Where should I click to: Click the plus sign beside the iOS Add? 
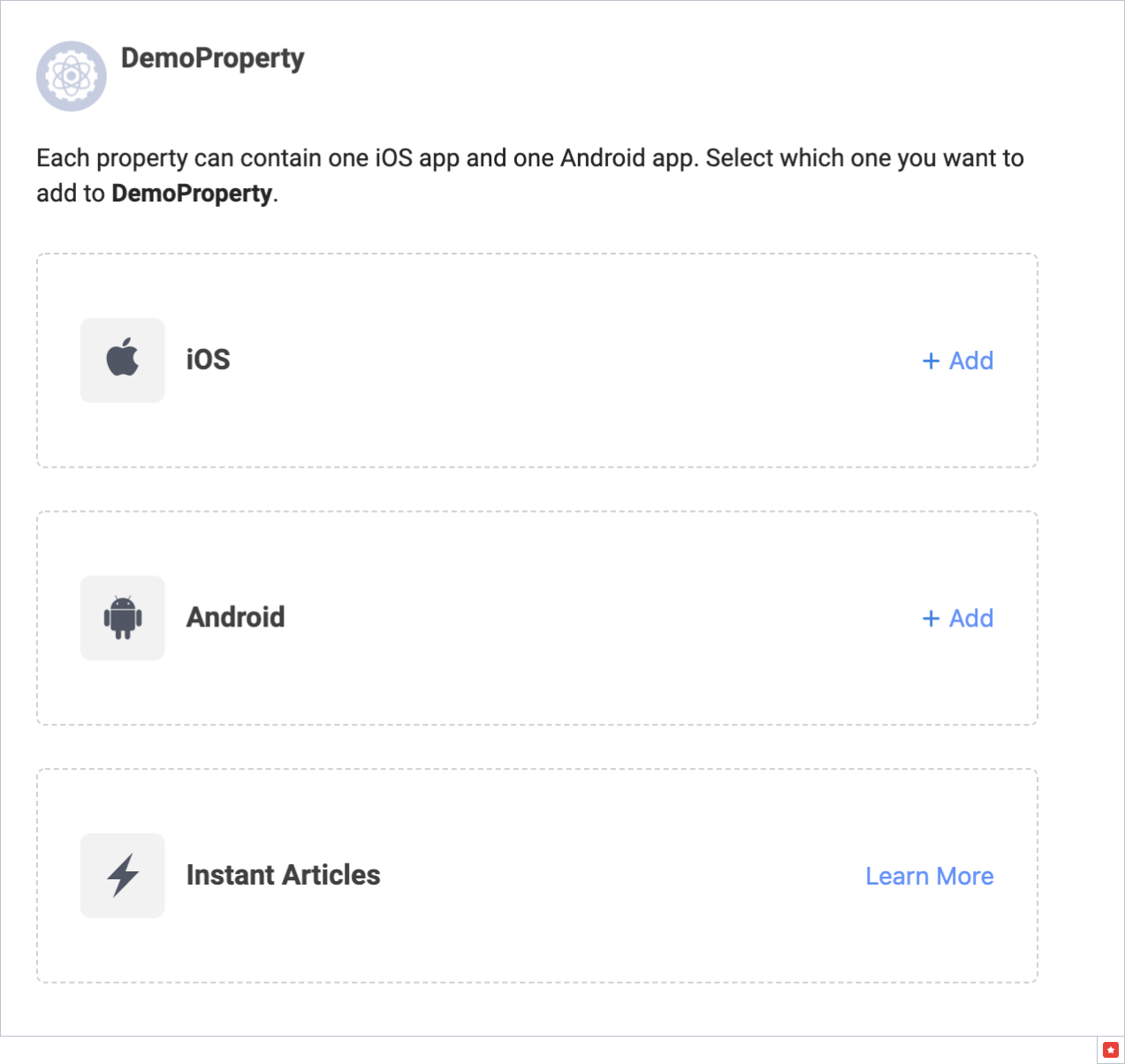[931, 361]
